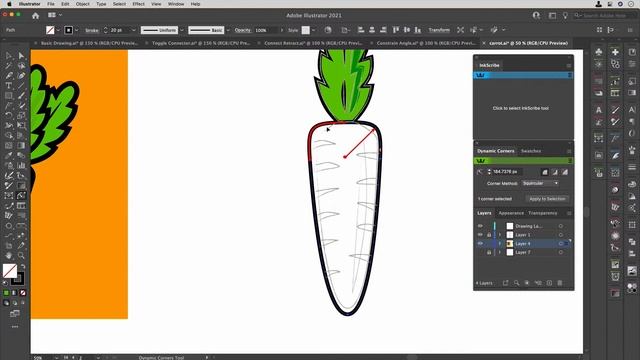This screenshot has width=640, height=360.
Task: Delete layer with Layers panel trash icon
Action: [560, 283]
